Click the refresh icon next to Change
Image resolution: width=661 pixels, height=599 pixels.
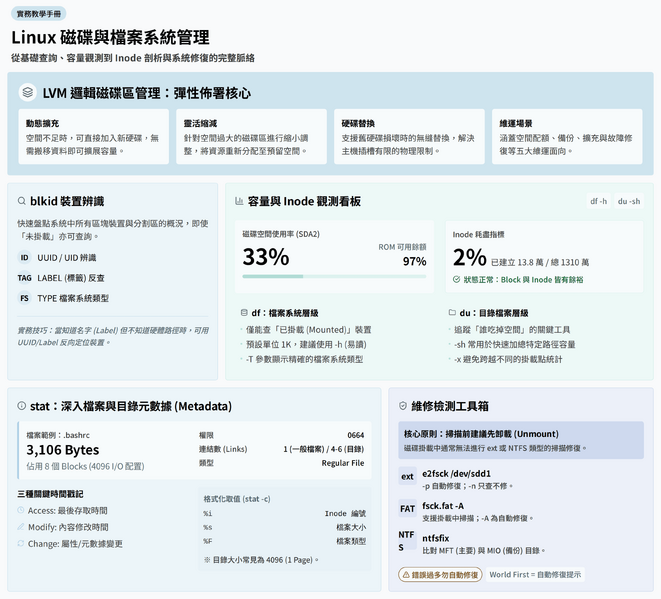coord(21,543)
